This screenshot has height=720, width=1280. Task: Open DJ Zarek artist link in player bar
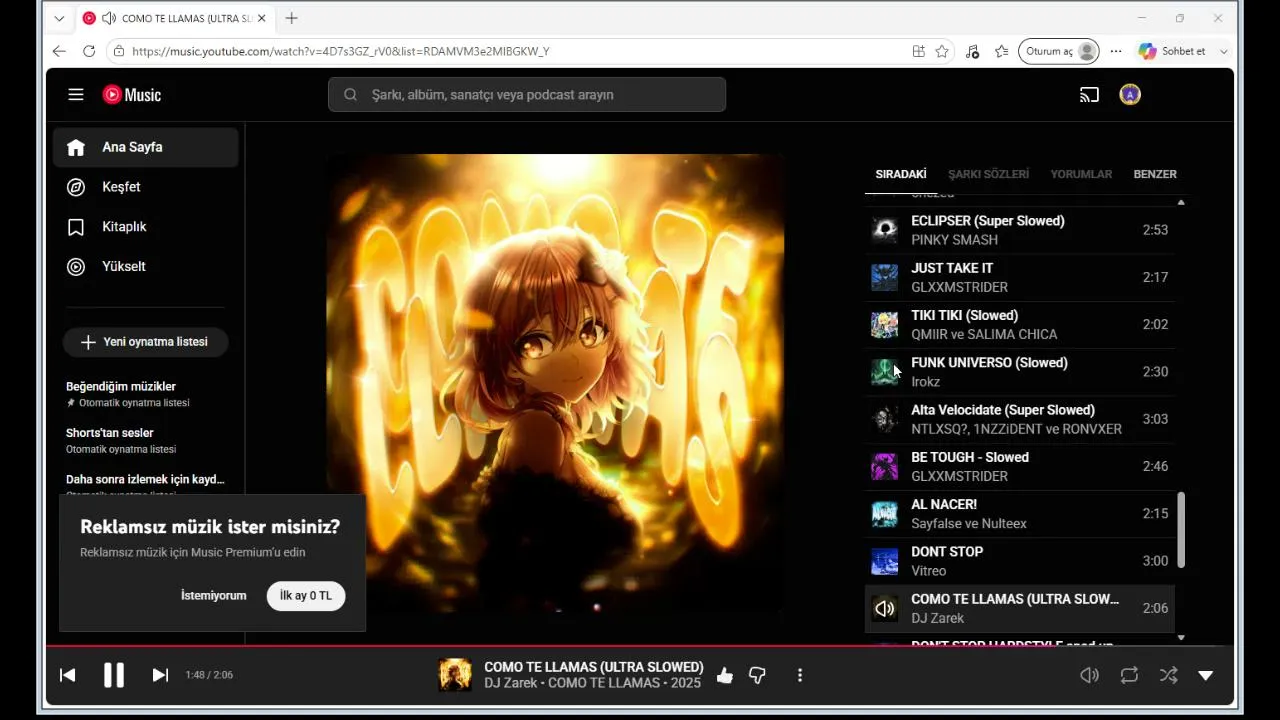coord(513,683)
